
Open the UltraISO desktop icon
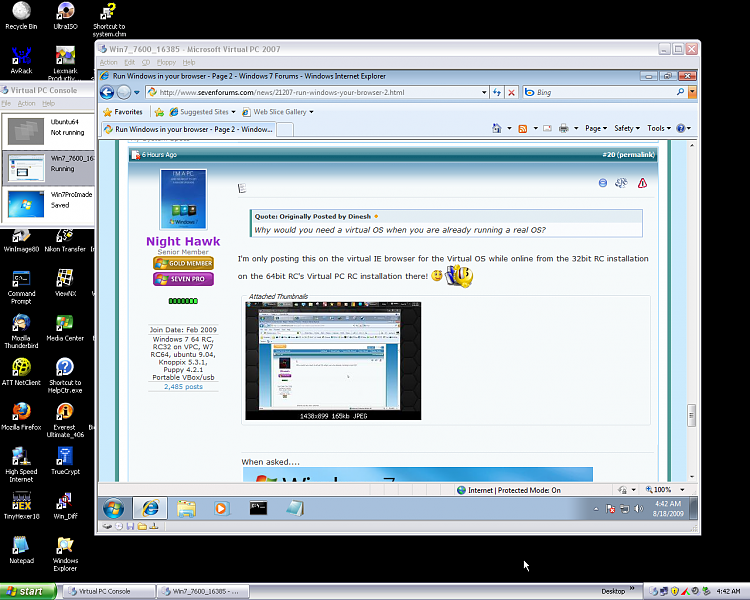[x=66, y=16]
